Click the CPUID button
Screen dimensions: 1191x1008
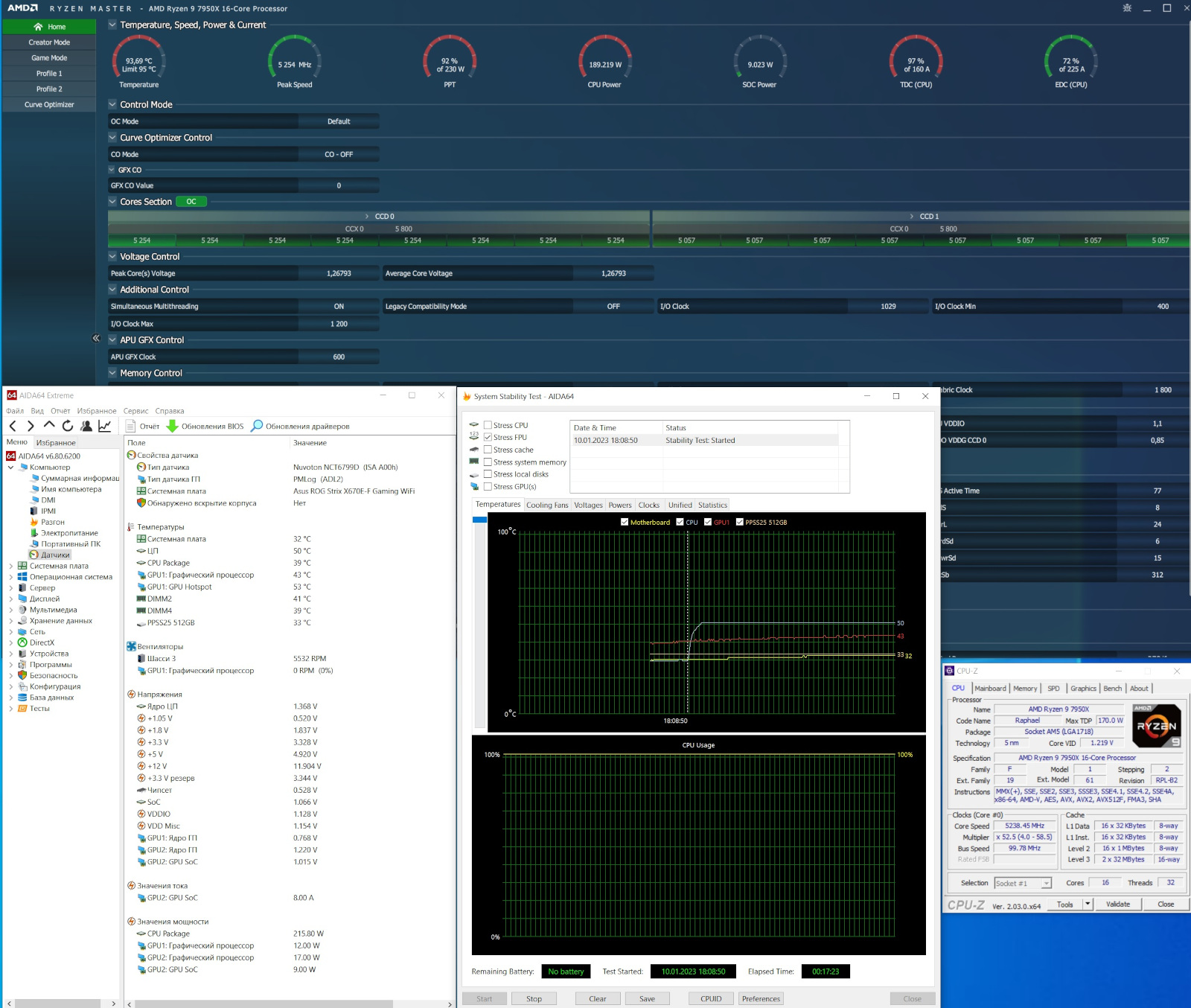[x=711, y=999]
